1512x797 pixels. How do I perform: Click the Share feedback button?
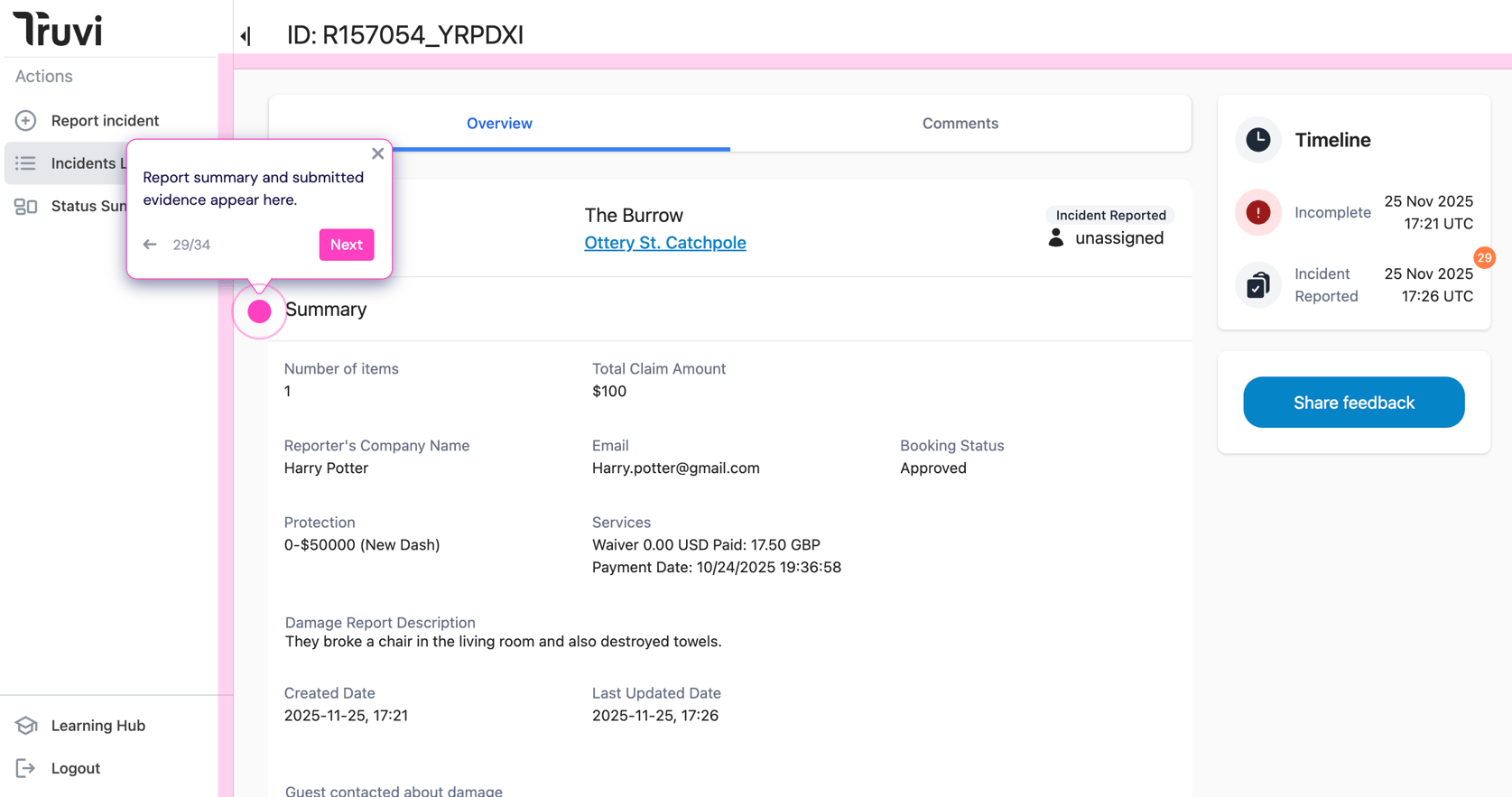pos(1353,403)
